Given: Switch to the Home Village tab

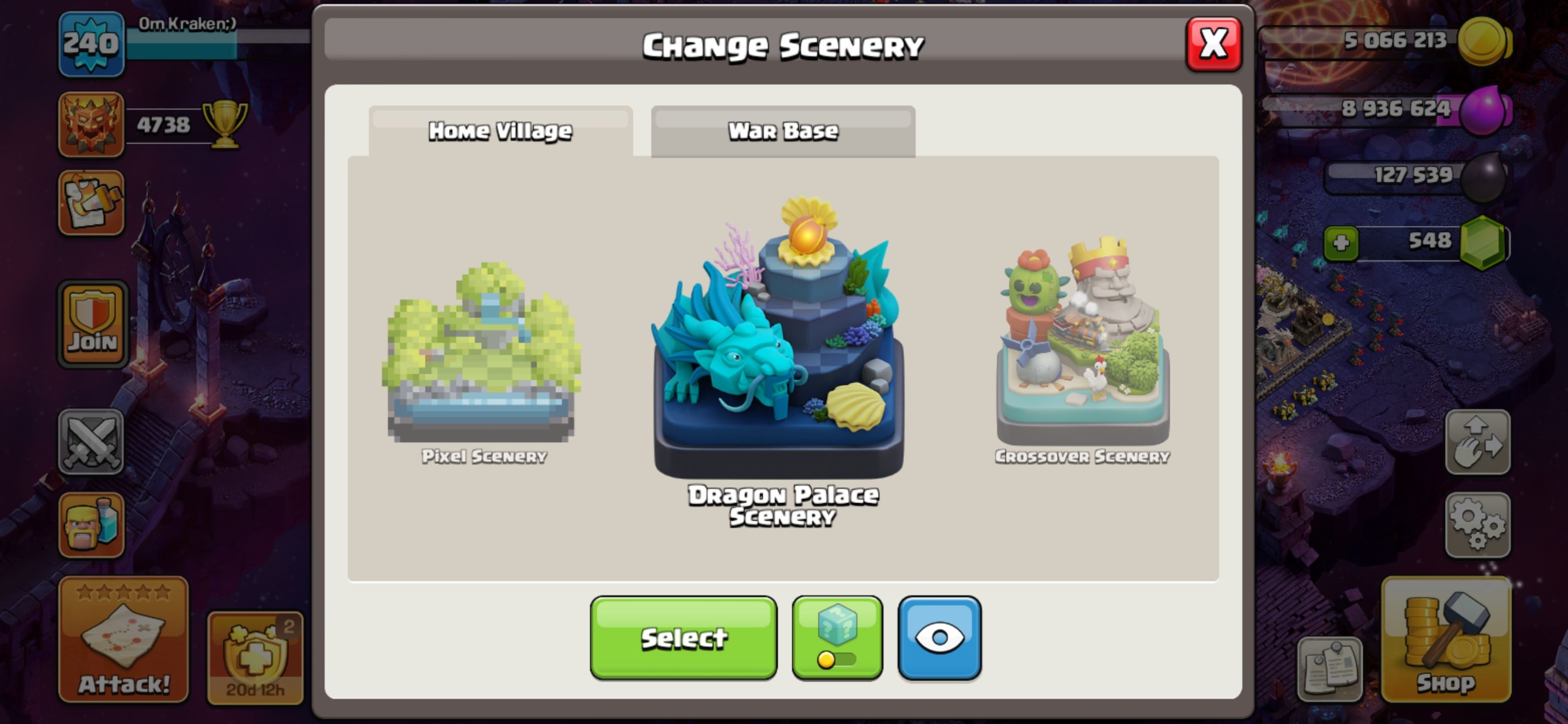Looking at the screenshot, I should (501, 131).
